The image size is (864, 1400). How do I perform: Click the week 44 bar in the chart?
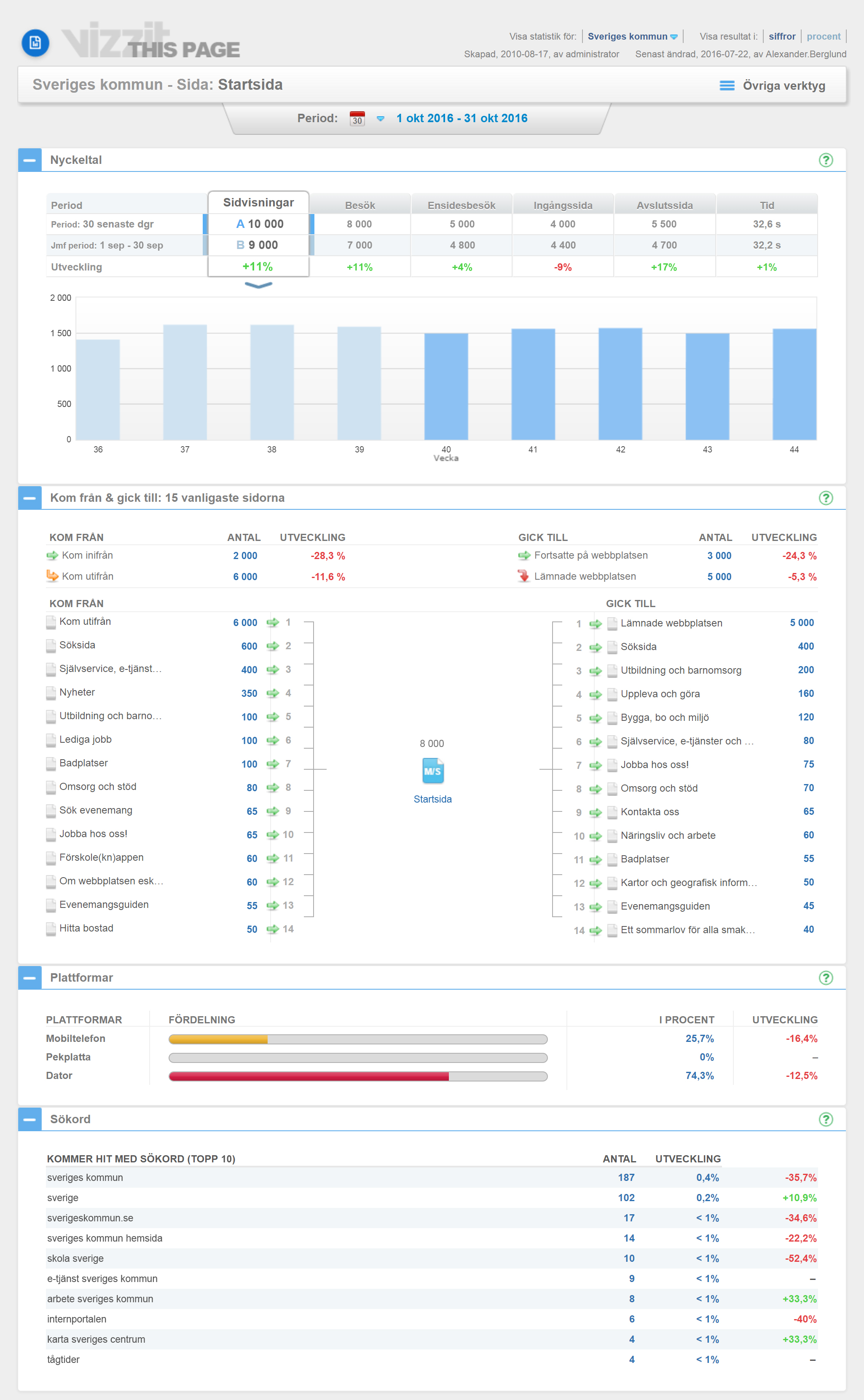(x=794, y=384)
